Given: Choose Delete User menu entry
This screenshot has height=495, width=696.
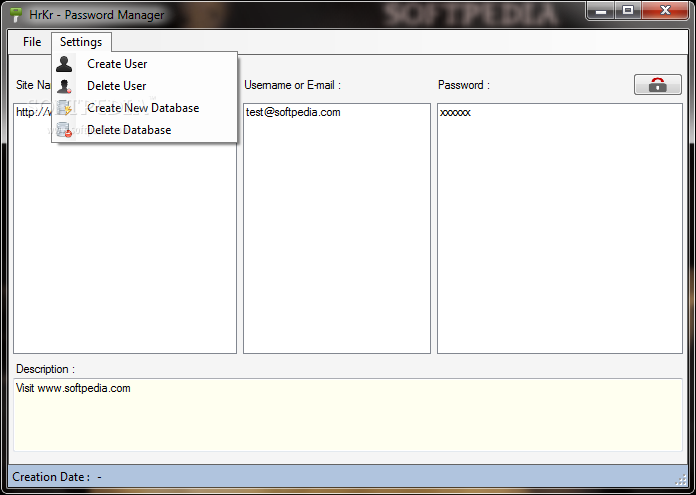Looking at the screenshot, I should (144, 86).
